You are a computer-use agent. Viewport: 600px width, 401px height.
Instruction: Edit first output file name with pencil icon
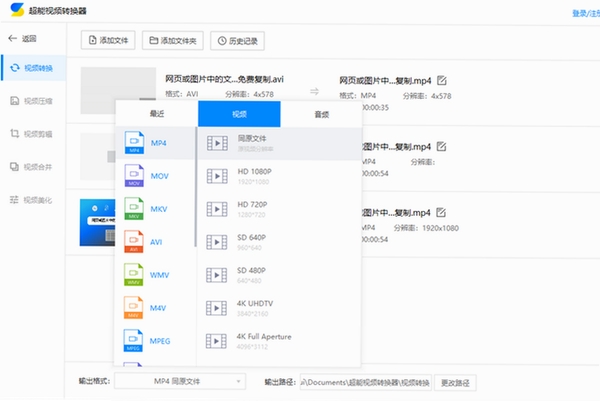[x=442, y=80]
